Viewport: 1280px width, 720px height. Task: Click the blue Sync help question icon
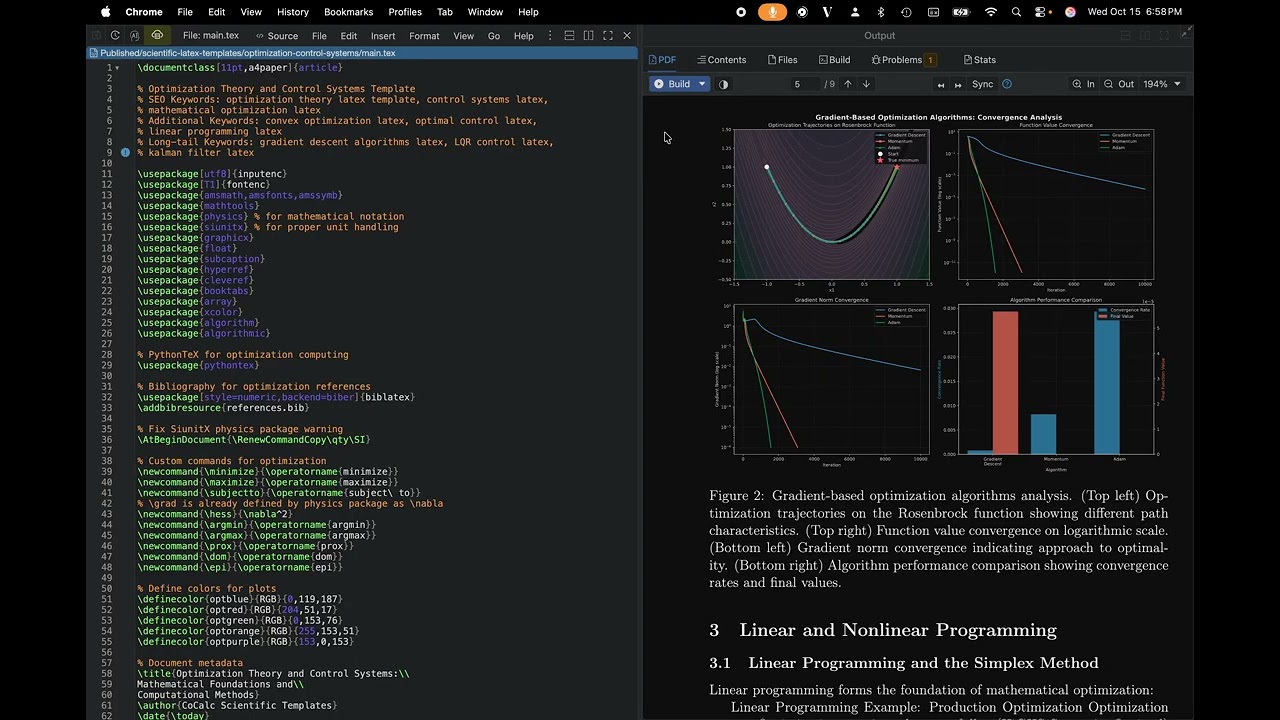pyautogui.click(x=1007, y=84)
